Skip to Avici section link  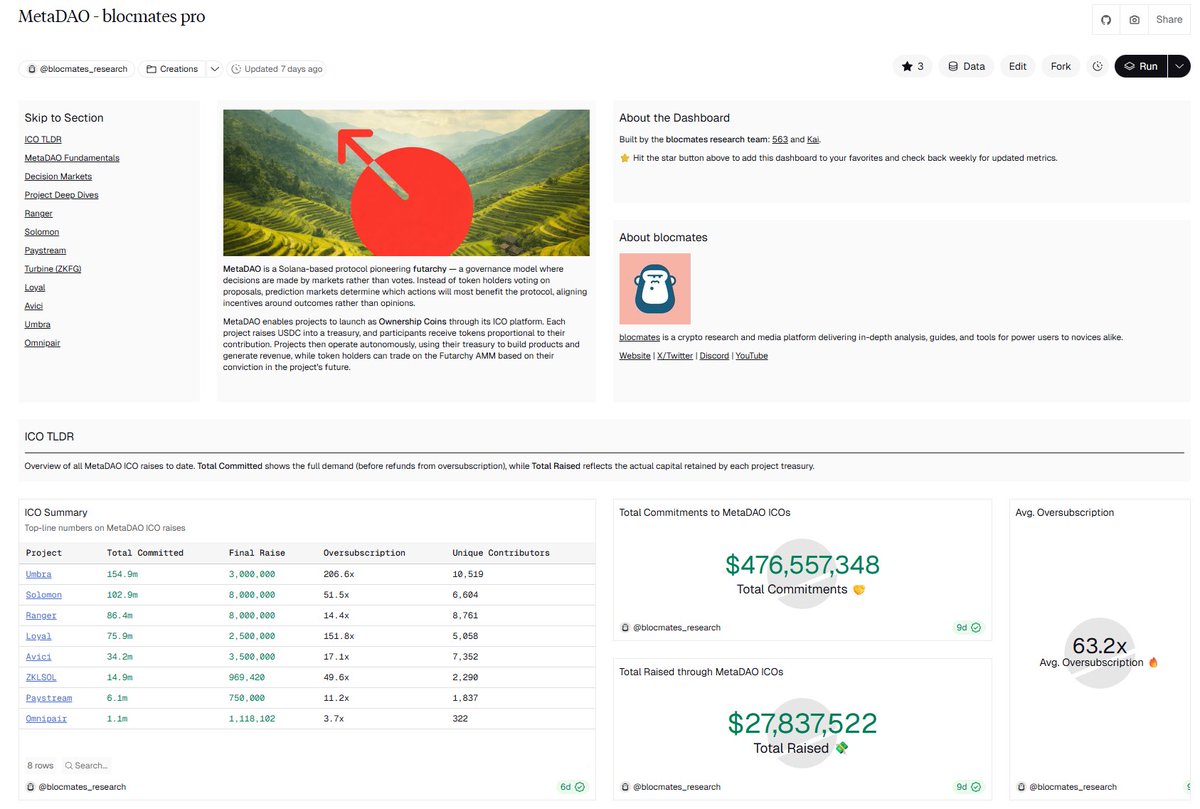pos(34,306)
